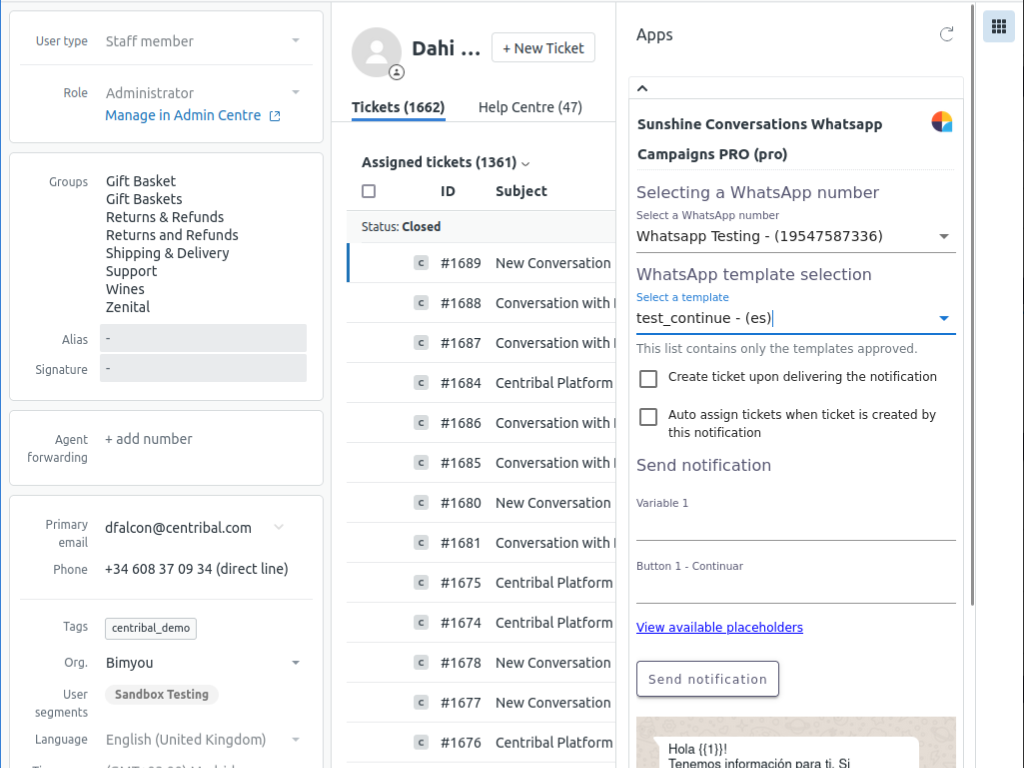Enable Create ticket upon delivering the notification
The width and height of the screenshot is (1024, 768).
[648, 379]
